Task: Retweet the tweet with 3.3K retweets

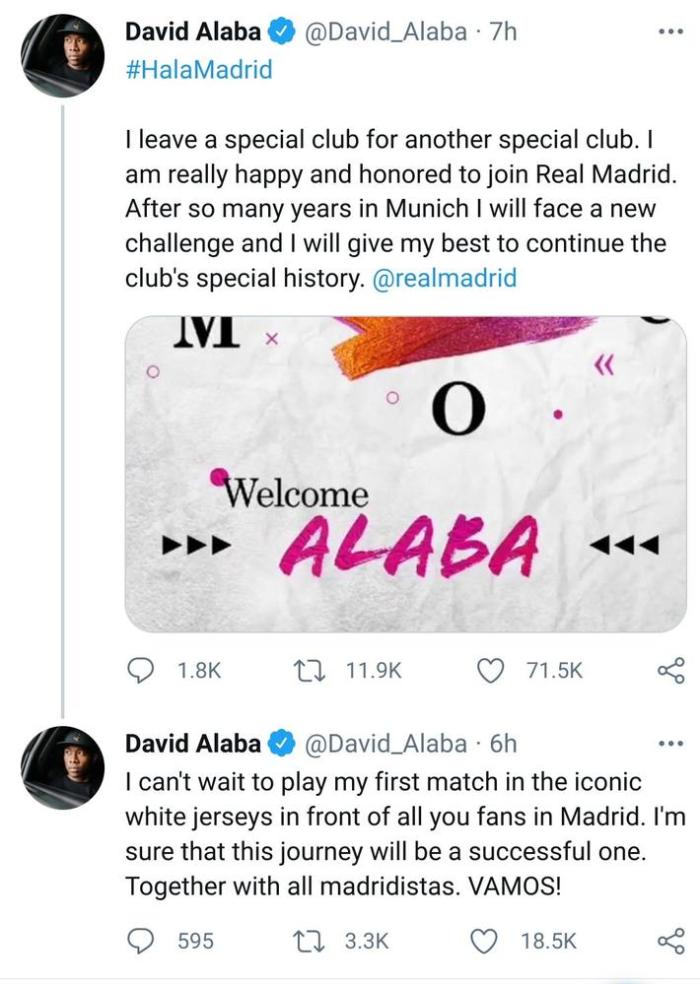Action: (325, 941)
